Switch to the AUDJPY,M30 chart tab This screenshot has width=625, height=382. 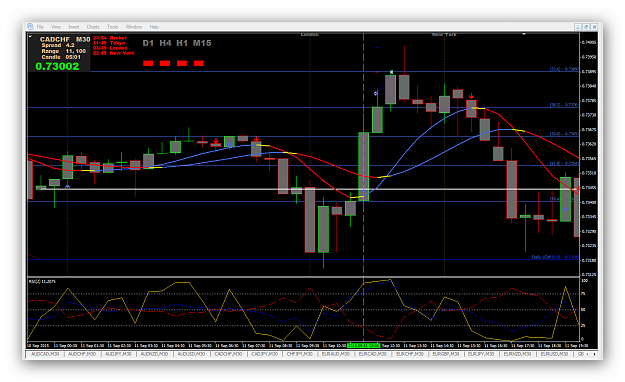click(x=119, y=354)
